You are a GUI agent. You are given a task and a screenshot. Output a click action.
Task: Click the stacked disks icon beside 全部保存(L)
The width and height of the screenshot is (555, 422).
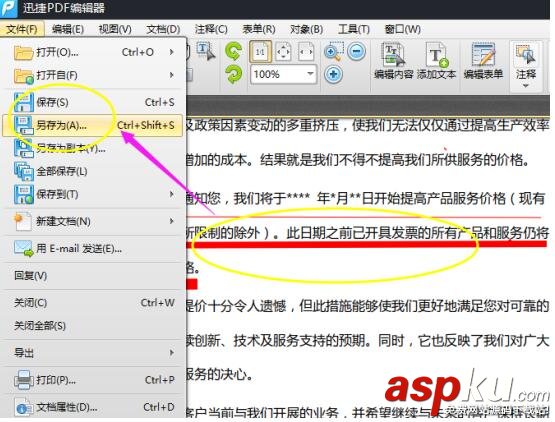(24, 171)
